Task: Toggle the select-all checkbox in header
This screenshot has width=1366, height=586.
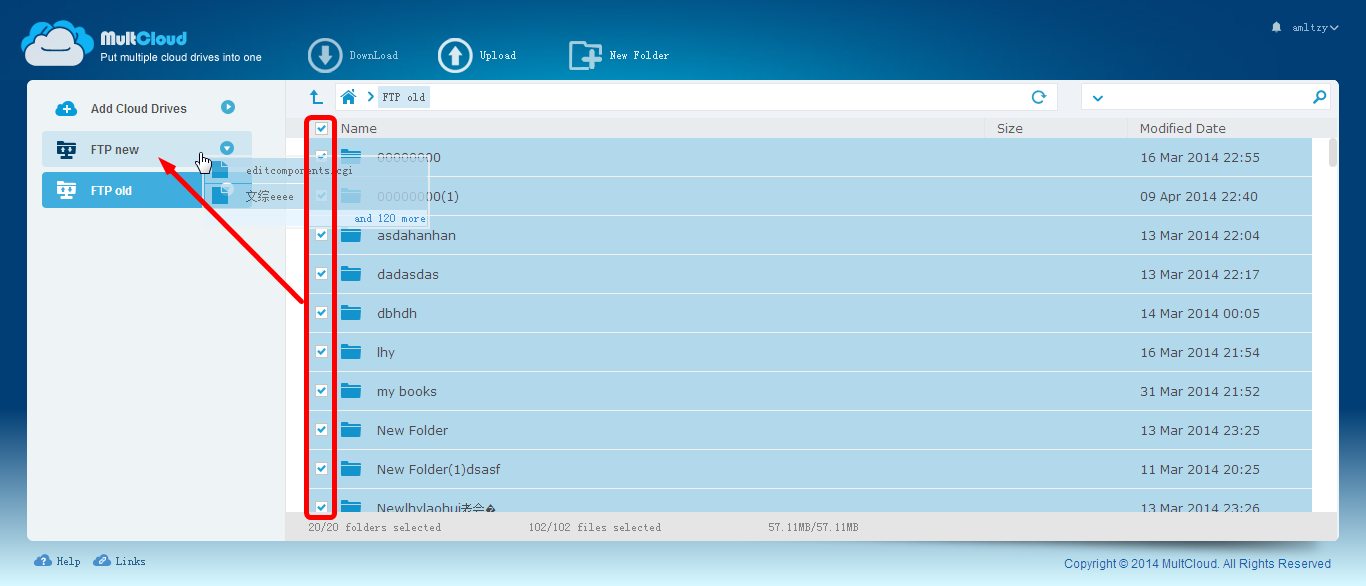Action: coord(321,128)
